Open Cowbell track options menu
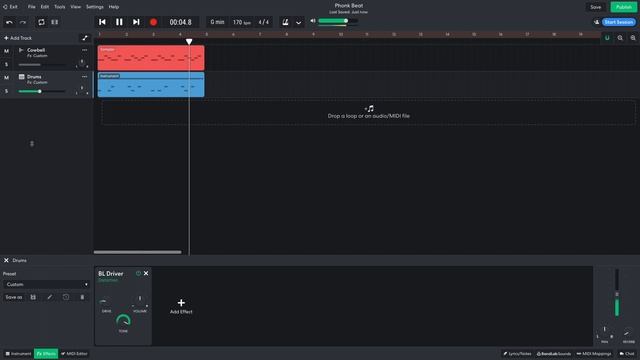Screen dimensions: 640x360 click(x=84, y=50)
